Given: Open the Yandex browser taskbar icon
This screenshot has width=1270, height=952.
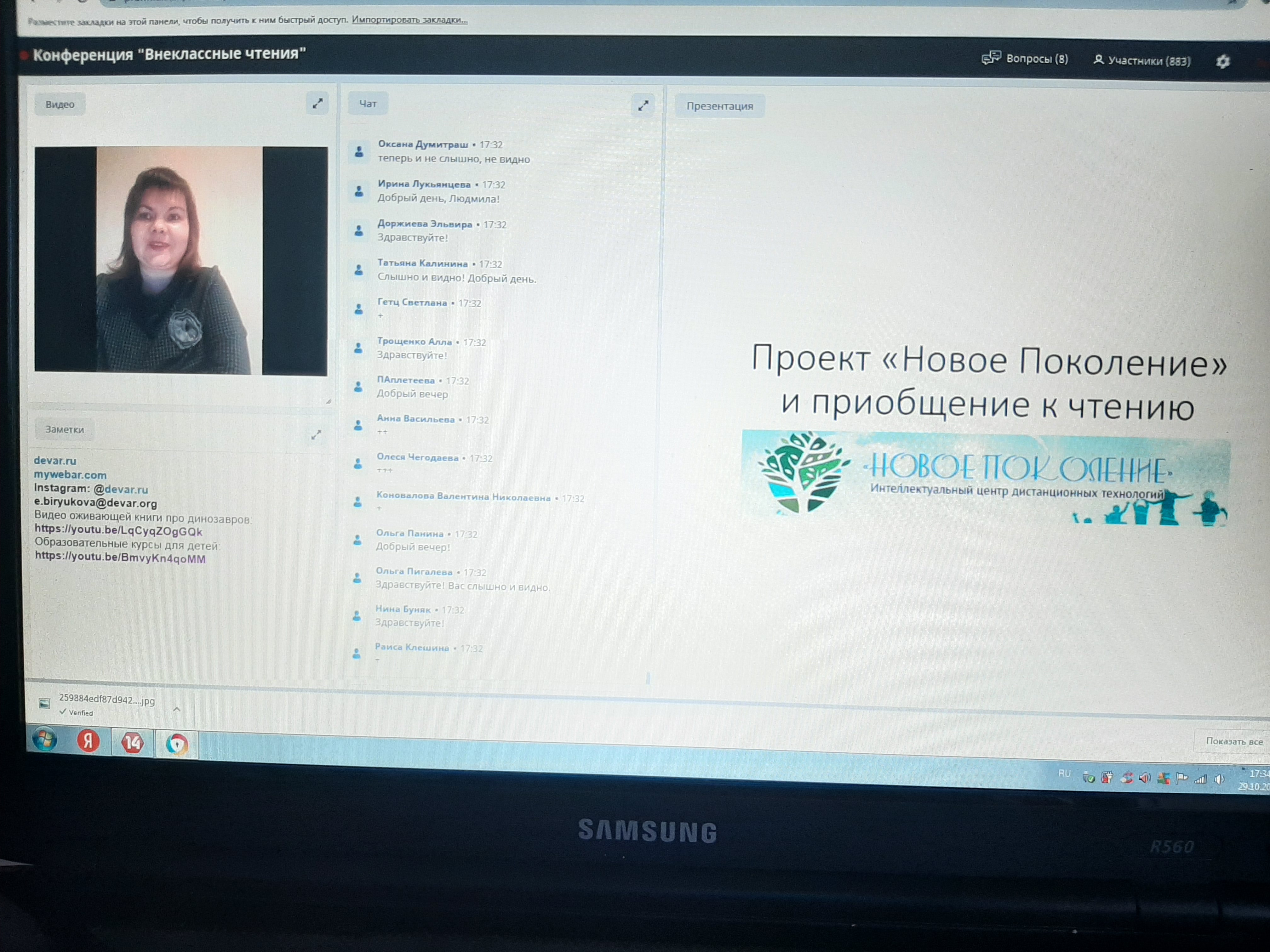Looking at the screenshot, I should 88,741.
